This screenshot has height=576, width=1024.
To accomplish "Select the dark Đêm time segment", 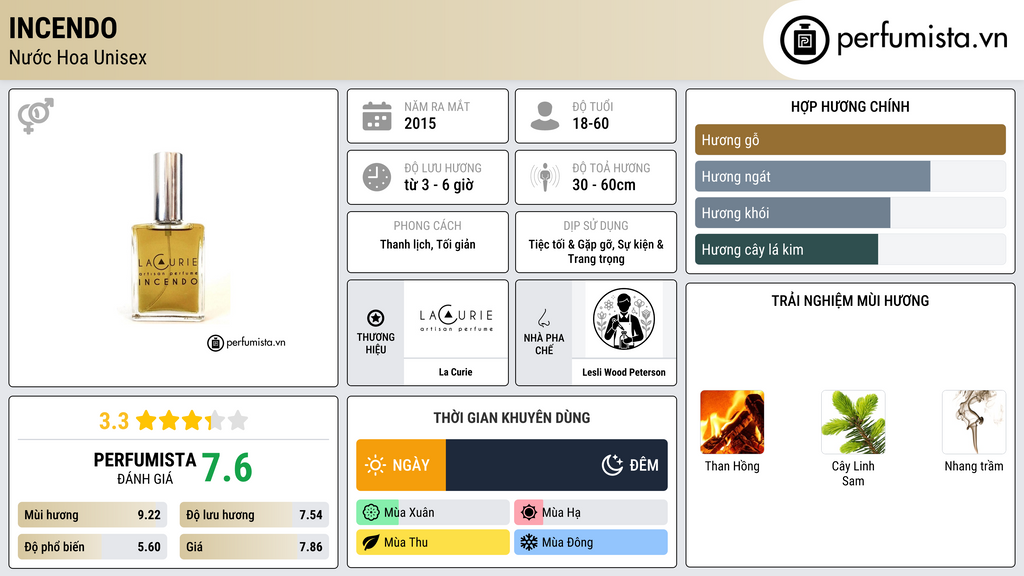I will point(556,465).
